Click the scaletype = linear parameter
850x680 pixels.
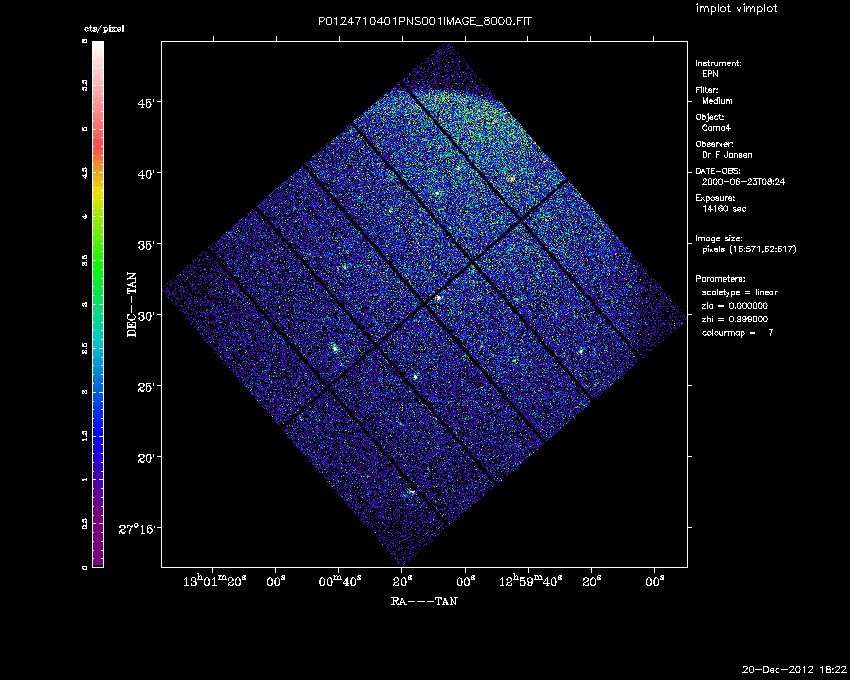[x=740, y=292]
